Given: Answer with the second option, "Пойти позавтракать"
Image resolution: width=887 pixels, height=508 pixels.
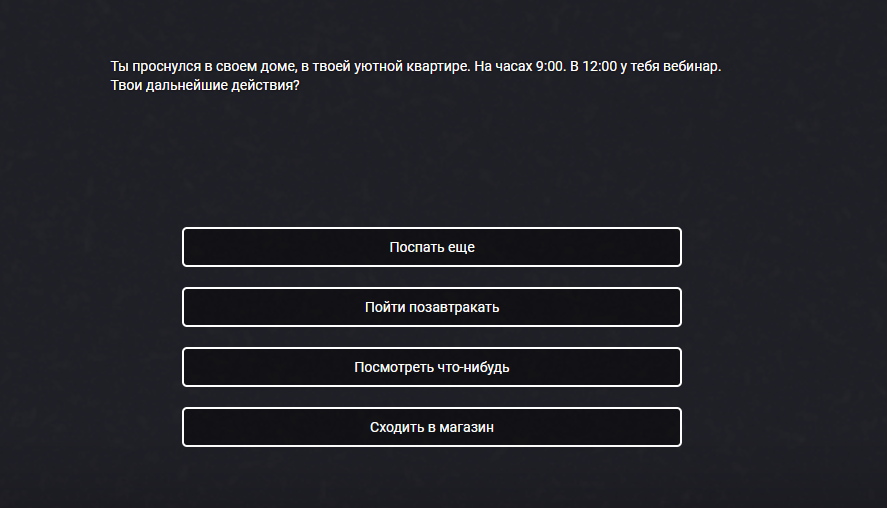Looking at the screenshot, I should [x=432, y=307].
